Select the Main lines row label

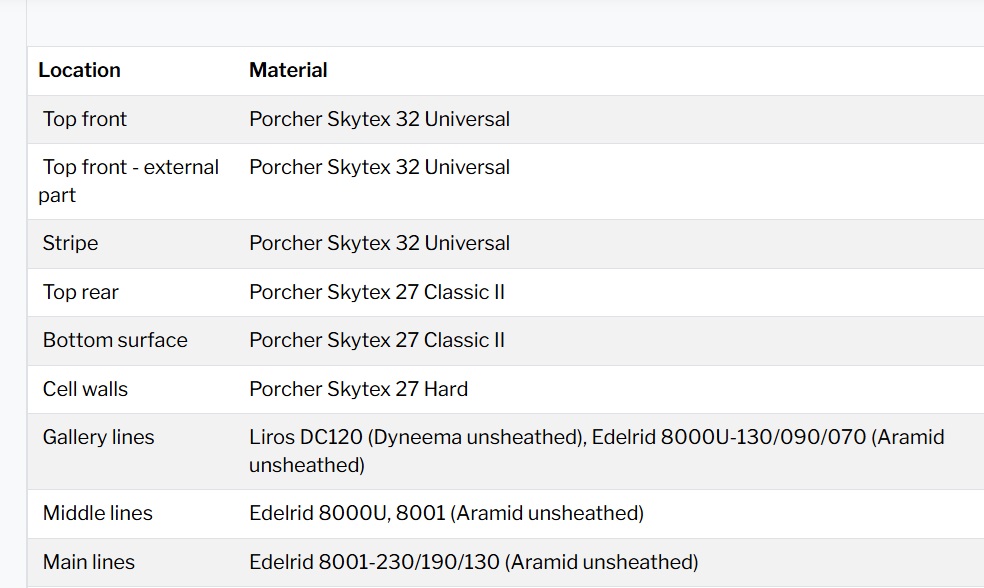point(88,562)
